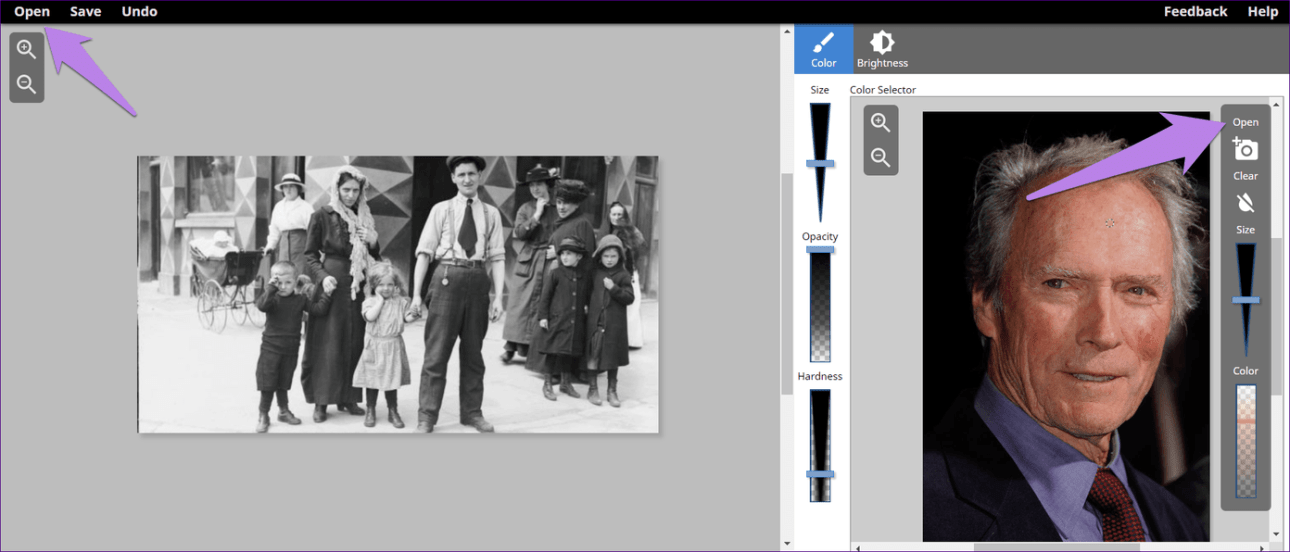Click the black-and-white photo on canvas

[398, 294]
